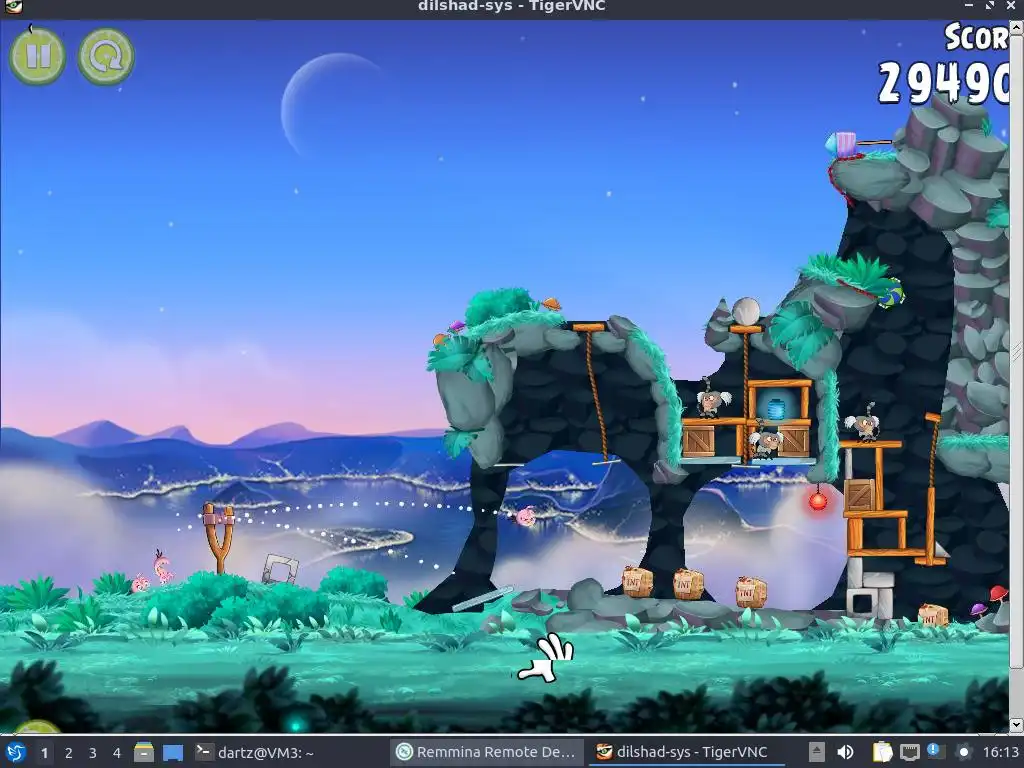Switch to workspace 1
Screen dimensions: 1024x768
tap(44, 753)
